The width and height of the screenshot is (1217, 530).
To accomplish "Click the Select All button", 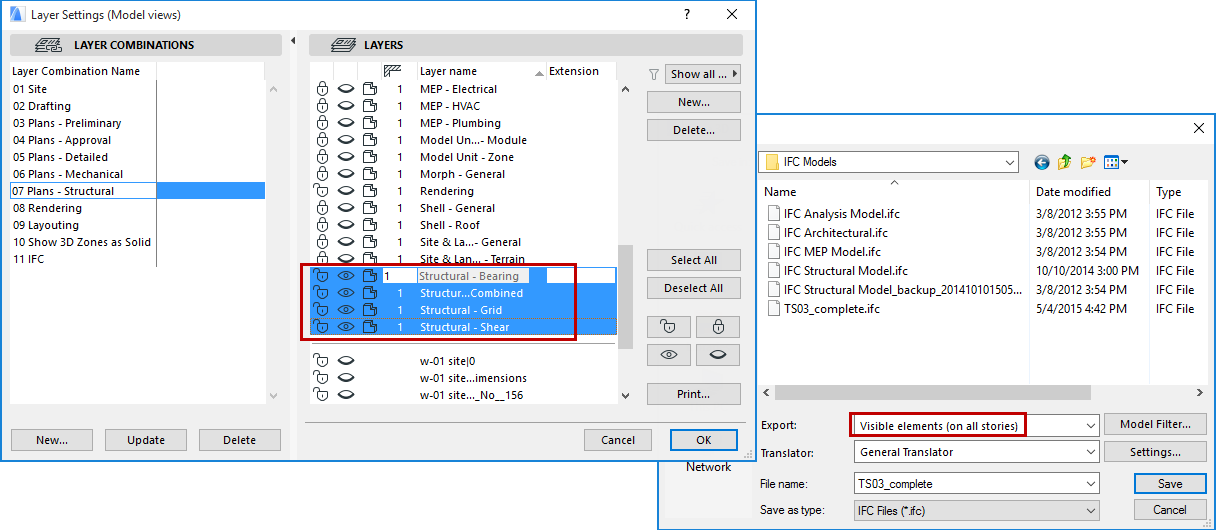I will tap(694, 260).
